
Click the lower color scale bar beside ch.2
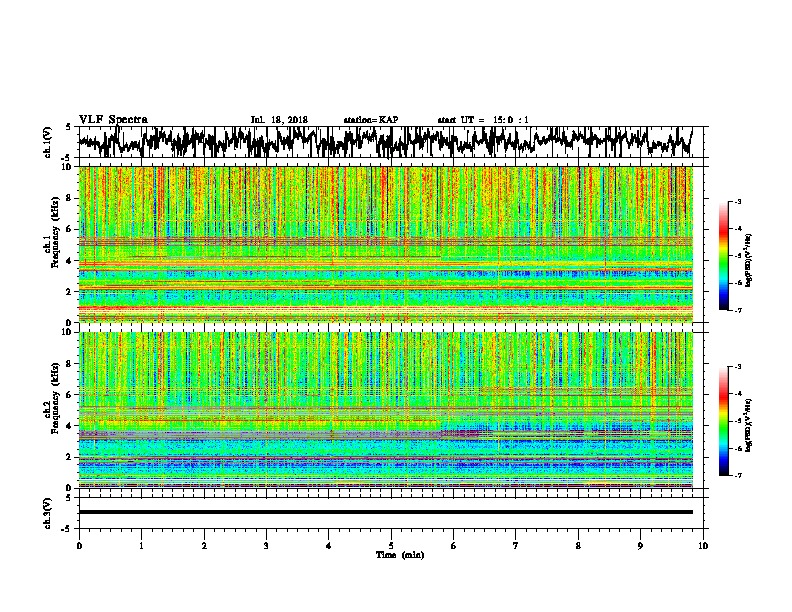tap(724, 421)
